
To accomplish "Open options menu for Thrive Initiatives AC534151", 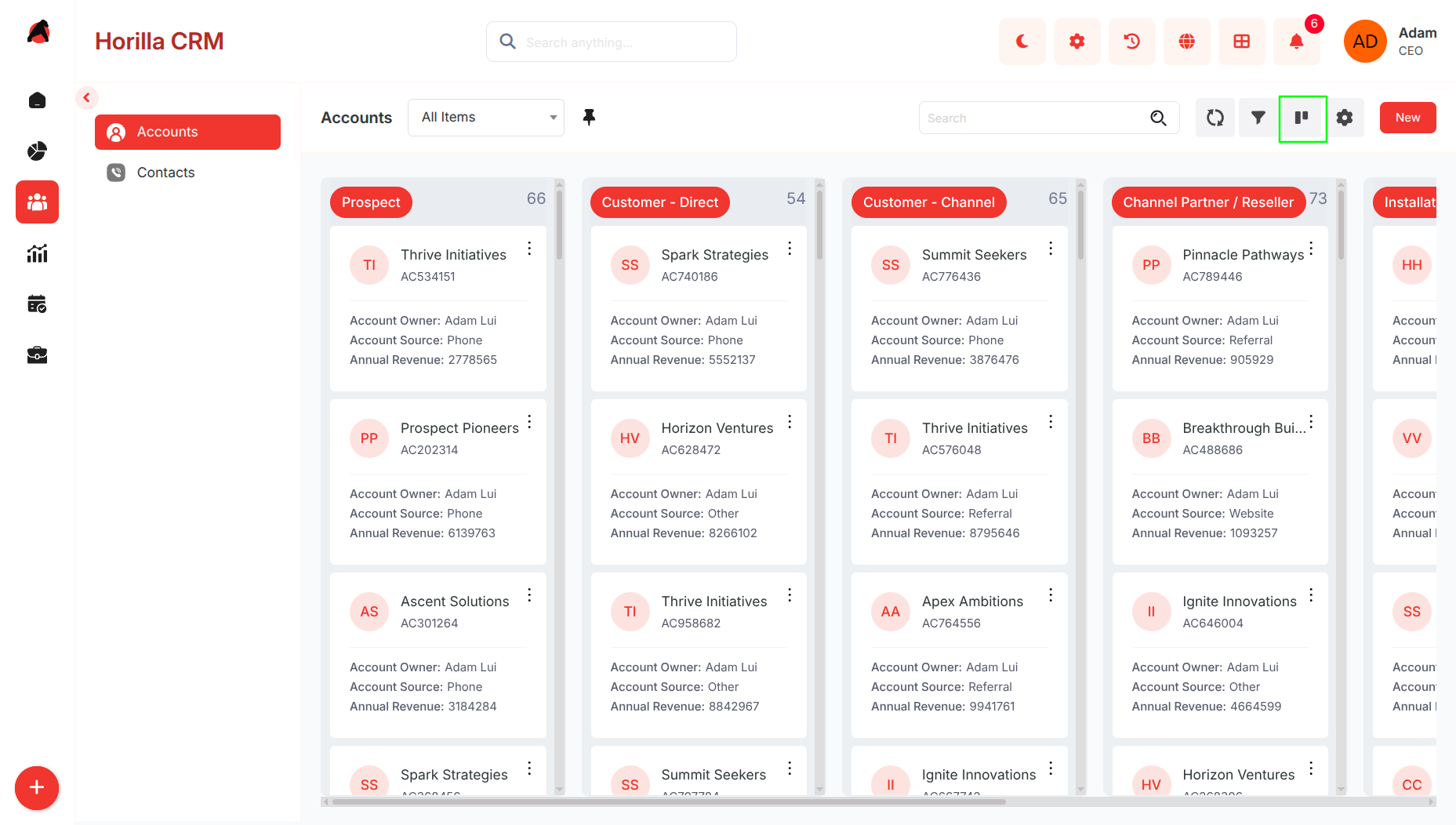I will (x=530, y=249).
